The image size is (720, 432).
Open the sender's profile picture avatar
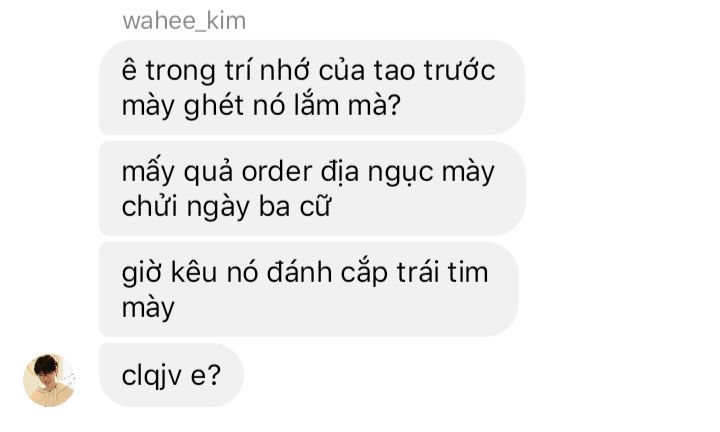point(49,380)
